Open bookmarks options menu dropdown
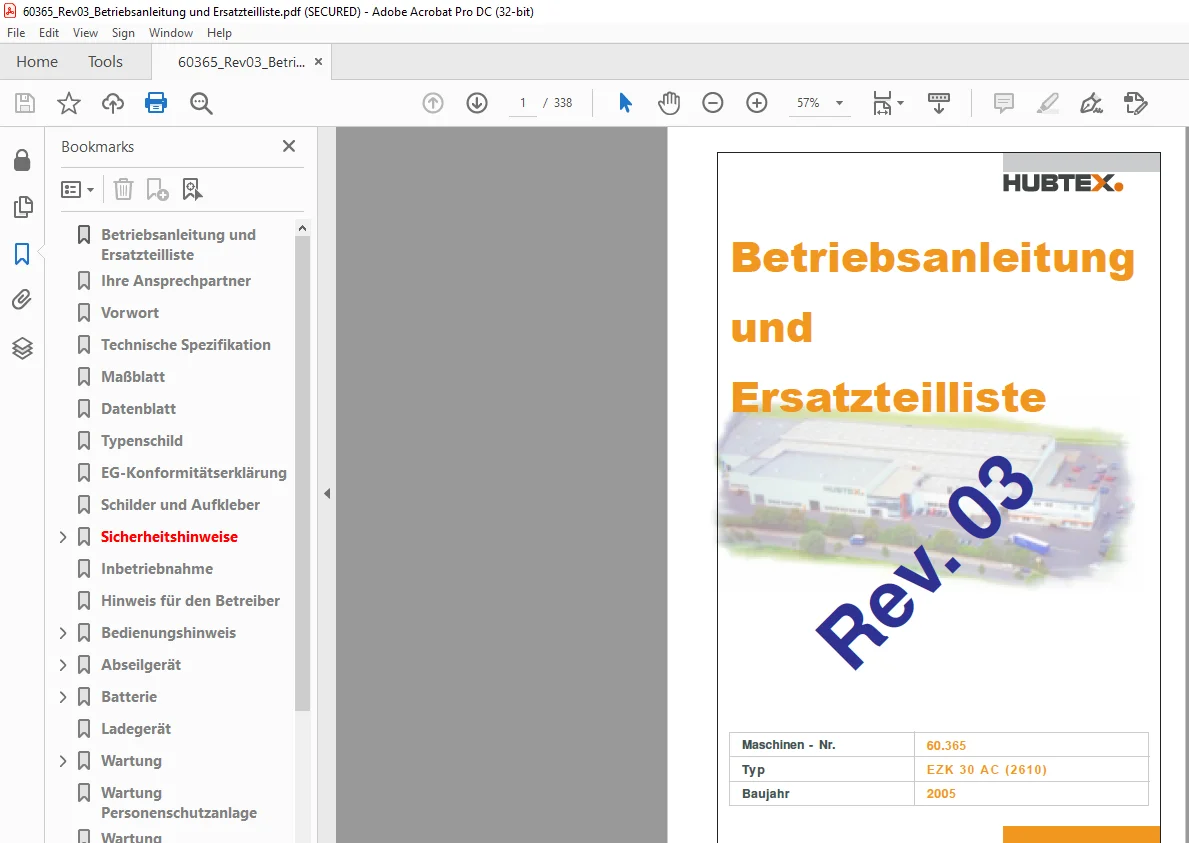The height and width of the screenshot is (843, 1189). [x=77, y=189]
